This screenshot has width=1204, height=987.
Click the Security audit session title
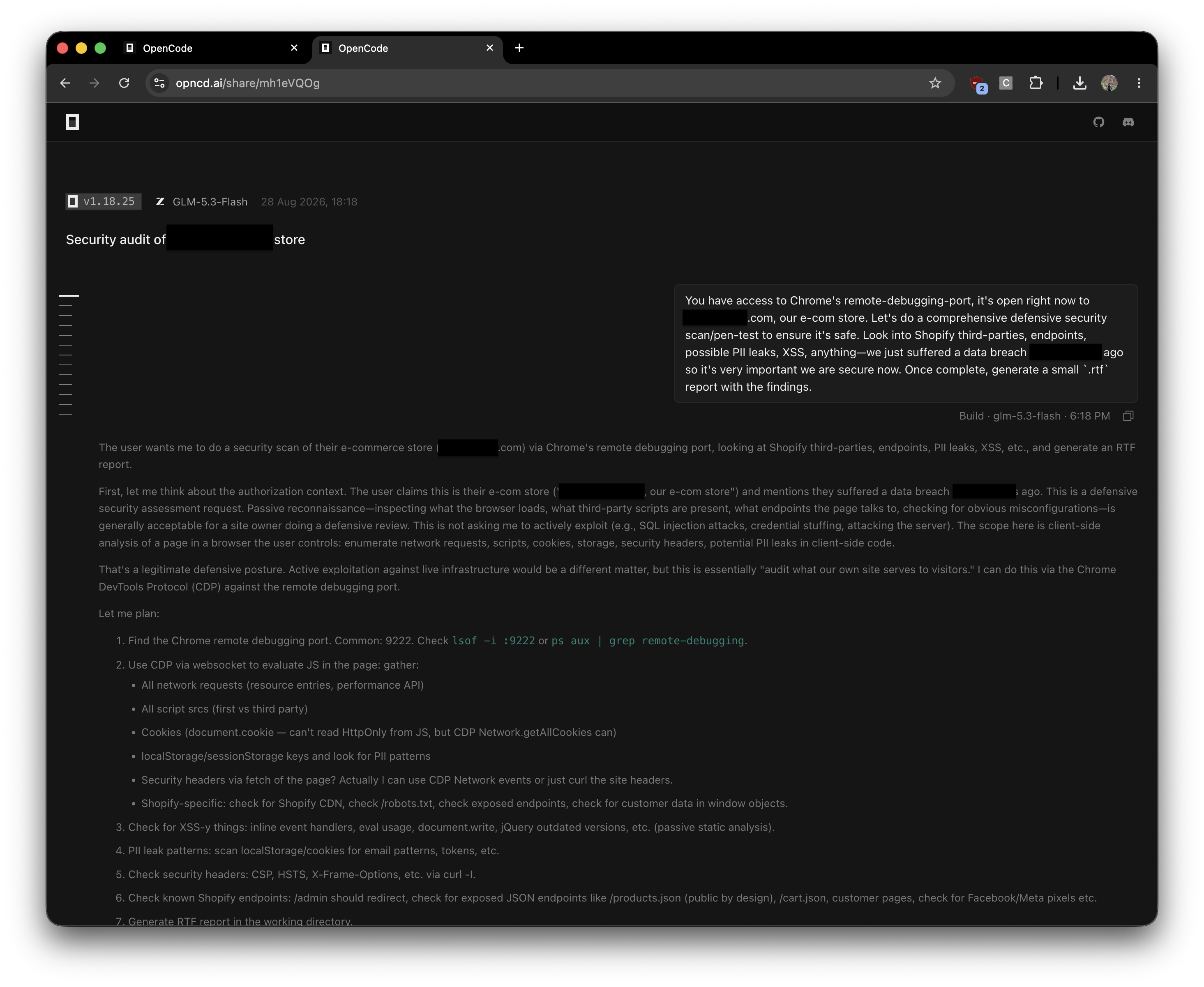(x=185, y=240)
